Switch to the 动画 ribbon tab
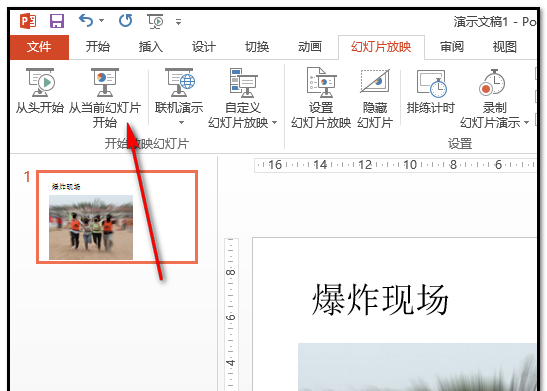The image size is (547, 391). click(x=310, y=47)
